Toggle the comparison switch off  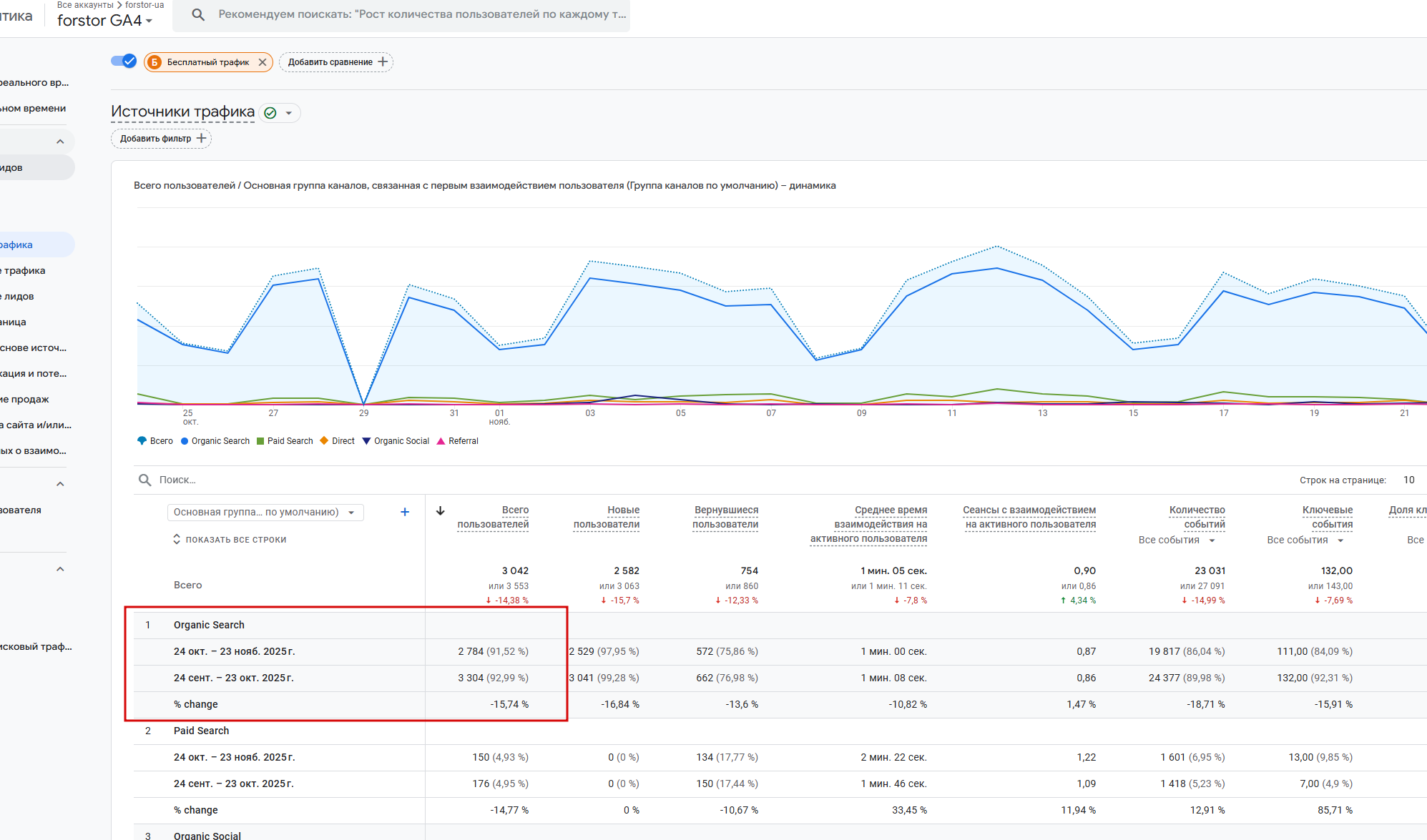click(124, 61)
